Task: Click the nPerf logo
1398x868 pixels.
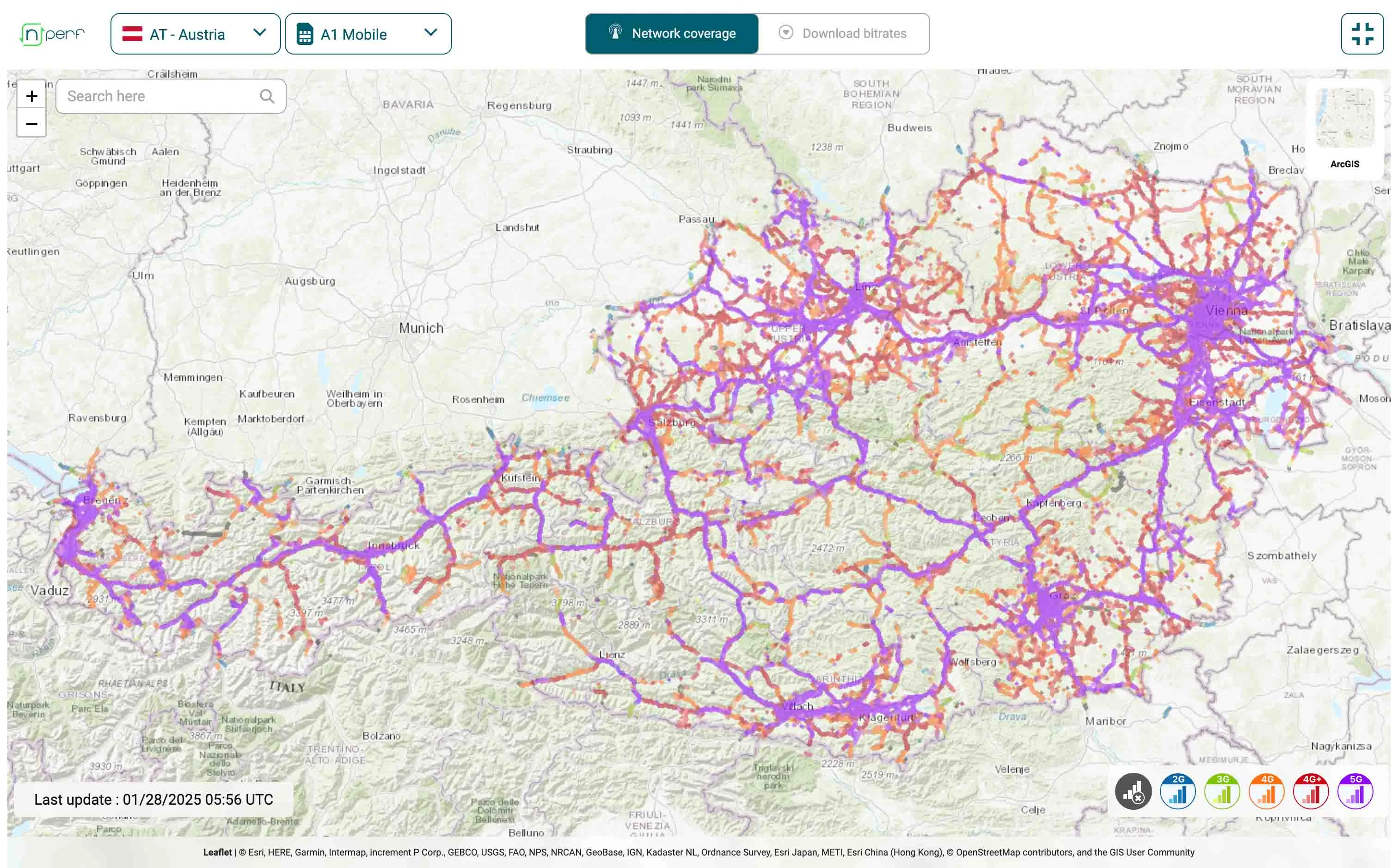Action: pyautogui.click(x=52, y=34)
